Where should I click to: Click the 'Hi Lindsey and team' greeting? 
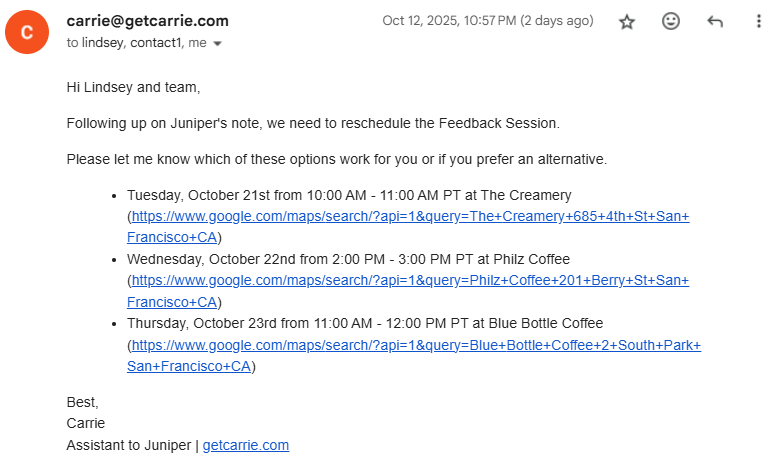(133, 87)
